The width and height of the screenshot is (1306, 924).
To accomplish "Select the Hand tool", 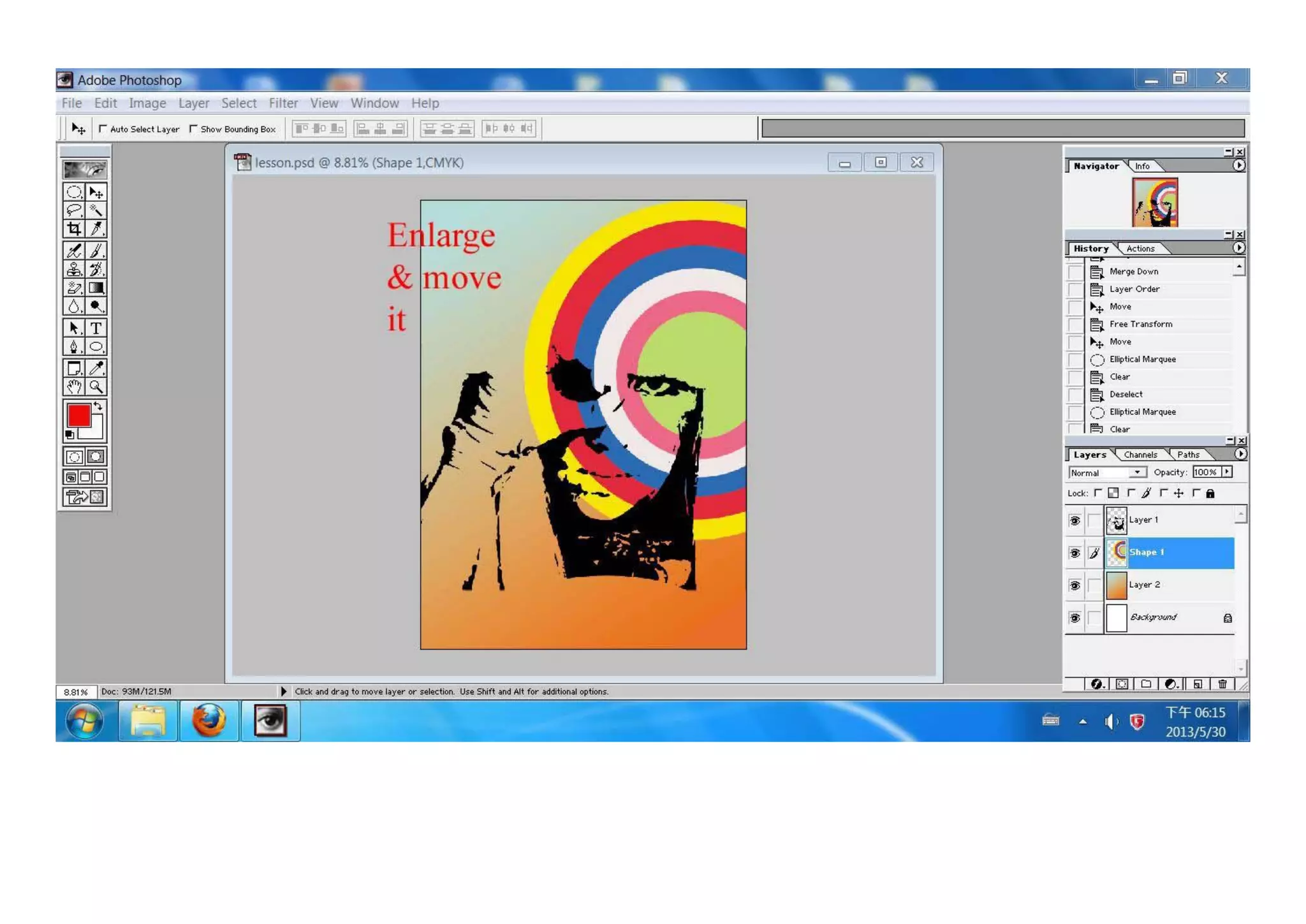I will [74, 386].
